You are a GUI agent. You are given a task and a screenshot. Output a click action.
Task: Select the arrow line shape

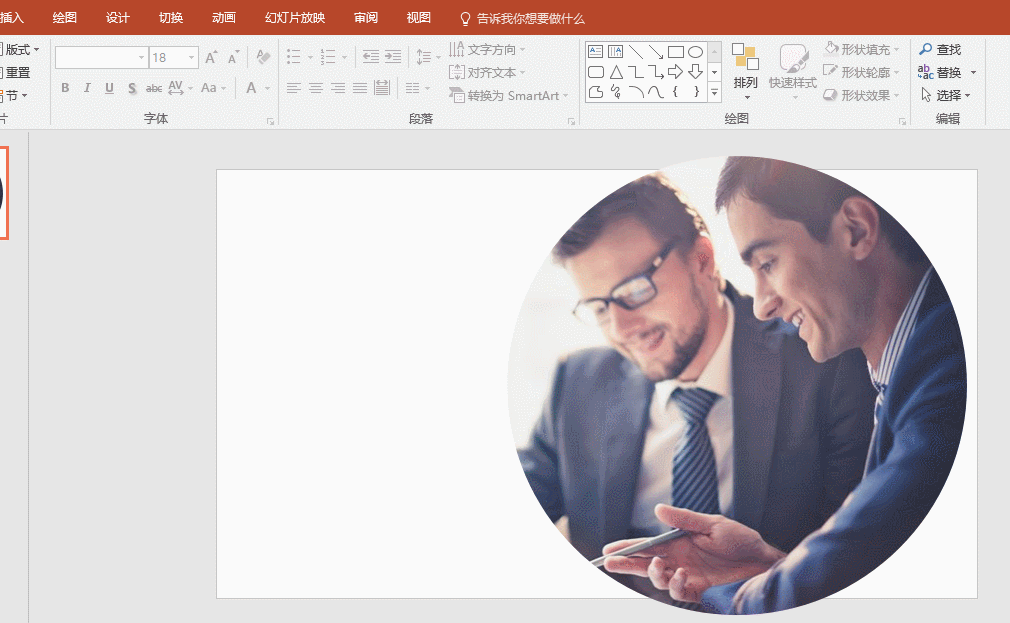point(656,52)
